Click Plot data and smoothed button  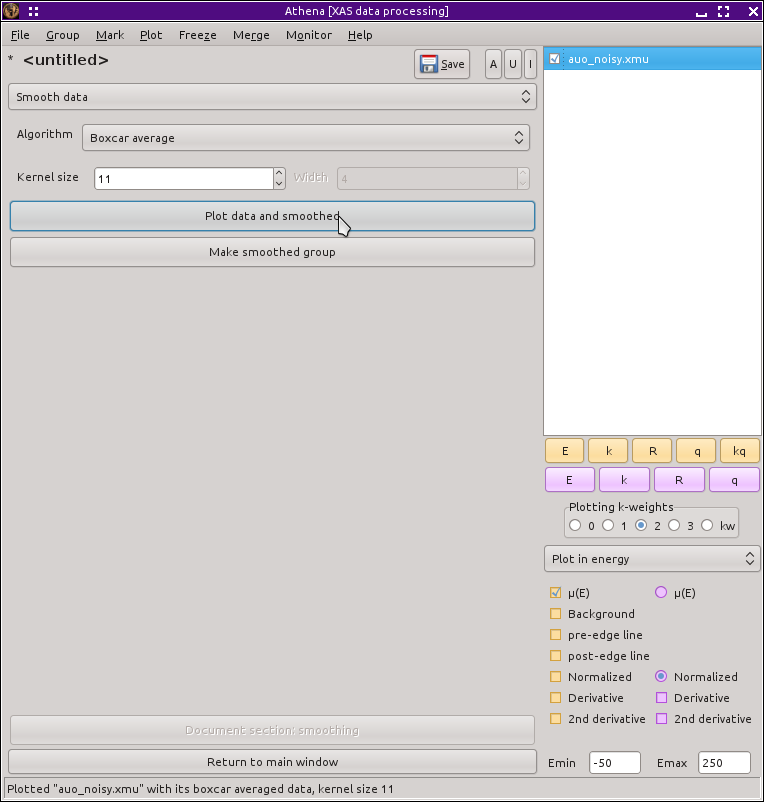click(272, 216)
